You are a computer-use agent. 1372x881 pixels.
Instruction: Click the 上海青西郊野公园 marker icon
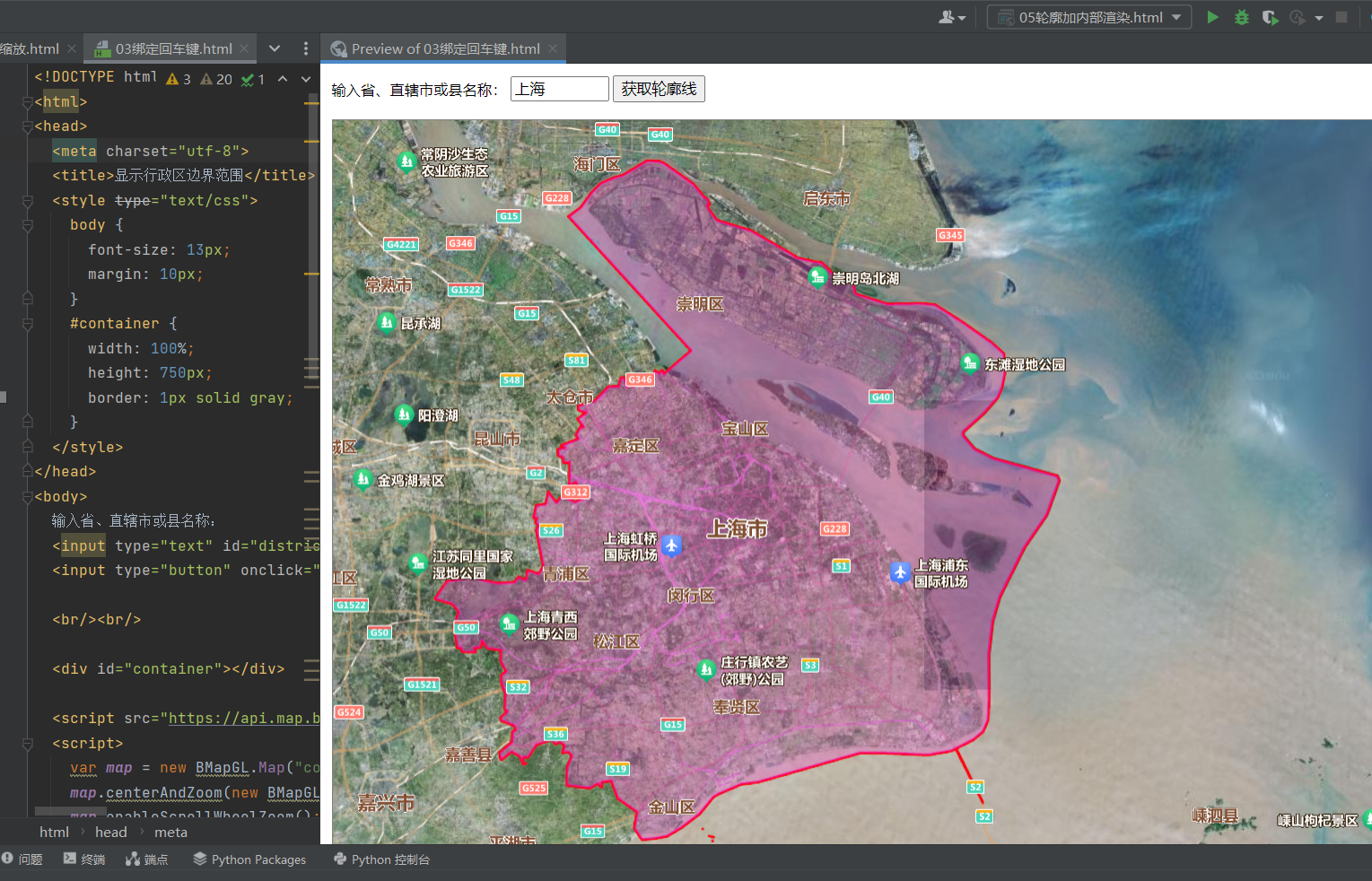point(510,623)
